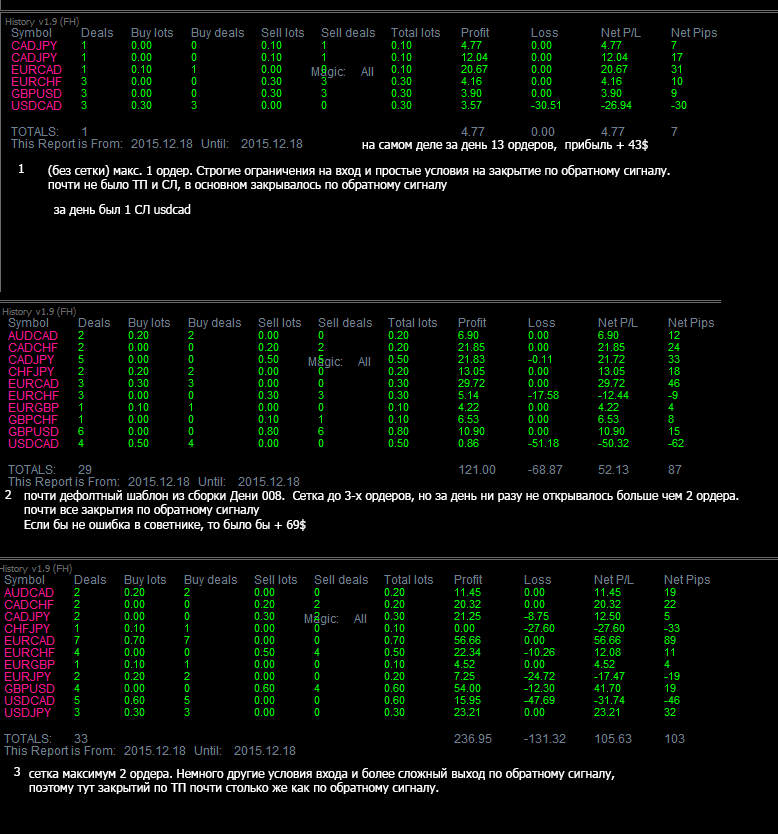This screenshot has width=778, height=834.
Task: Select the note 'за день был 1 СЛ usdcad'
Action: pos(122,210)
